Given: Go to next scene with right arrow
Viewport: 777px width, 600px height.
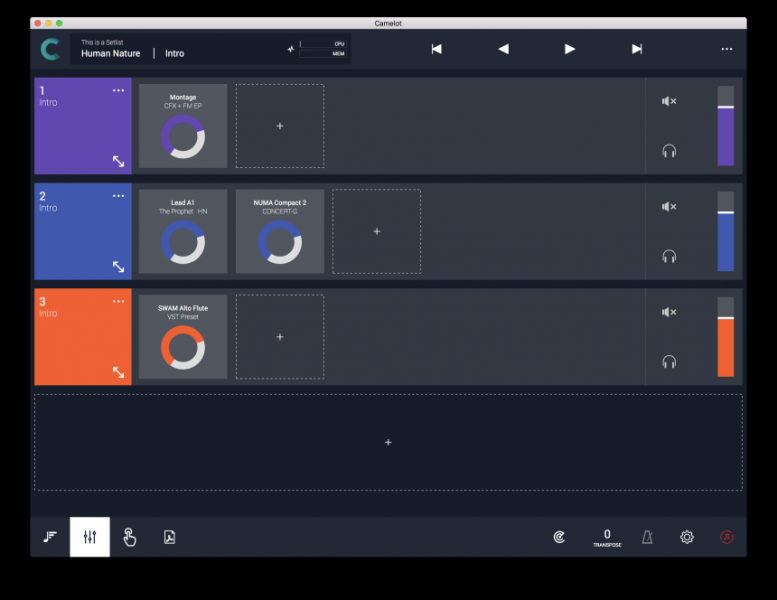Looking at the screenshot, I should click(570, 49).
